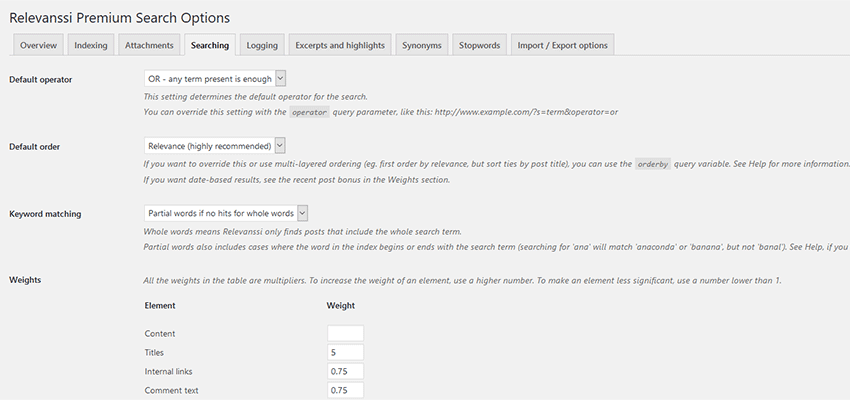Click the Weights section label
Screen dimensions: 850x400
(x=27, y=280)
